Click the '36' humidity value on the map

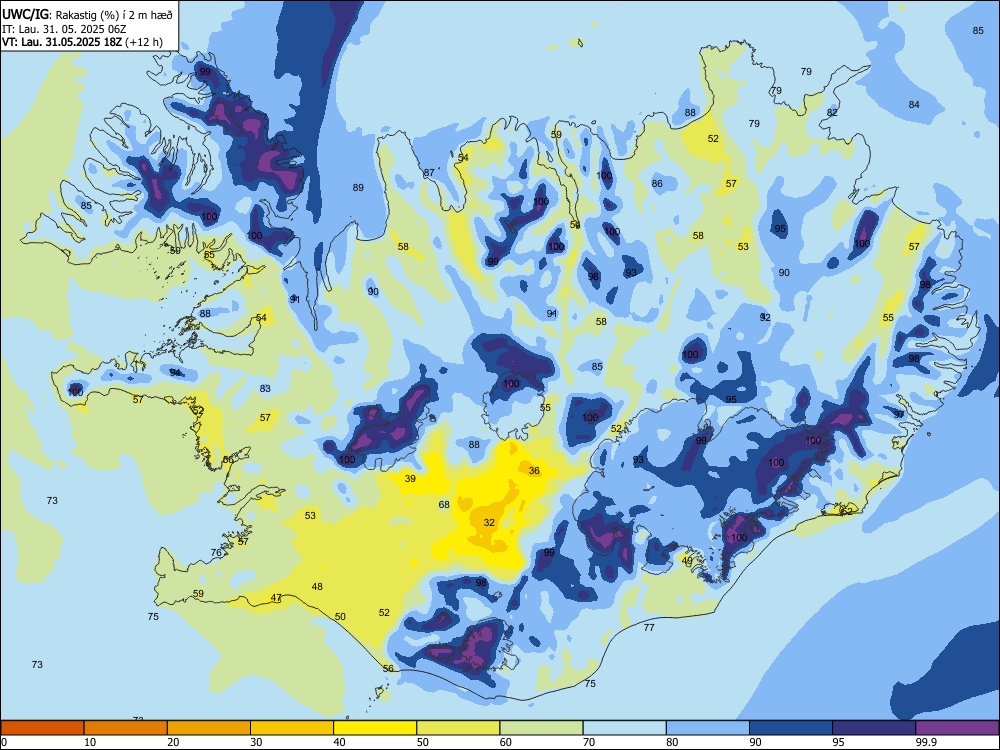click(x=534, y=471)
